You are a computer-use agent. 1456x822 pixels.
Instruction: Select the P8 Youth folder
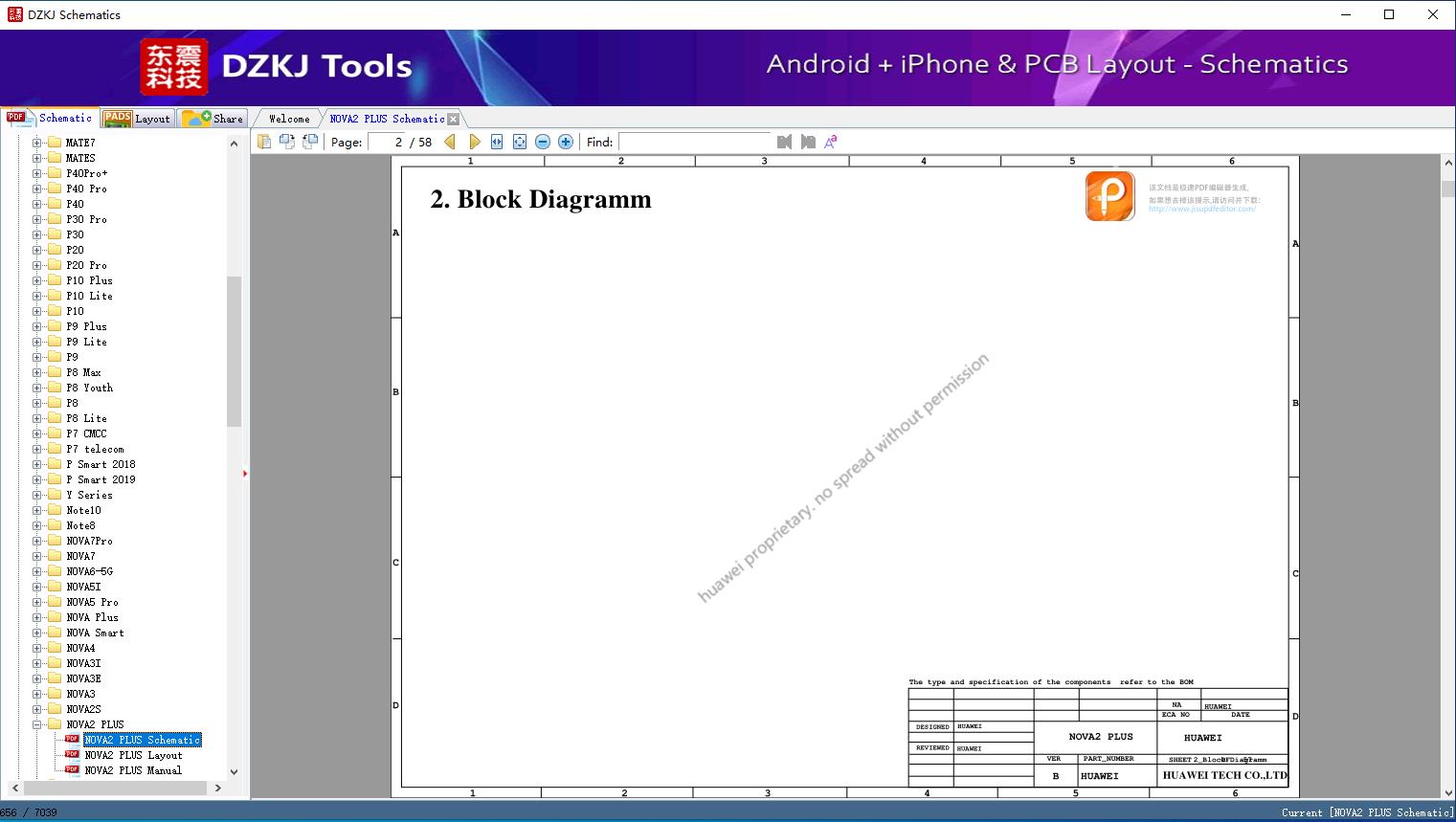[x=89, y=388]
